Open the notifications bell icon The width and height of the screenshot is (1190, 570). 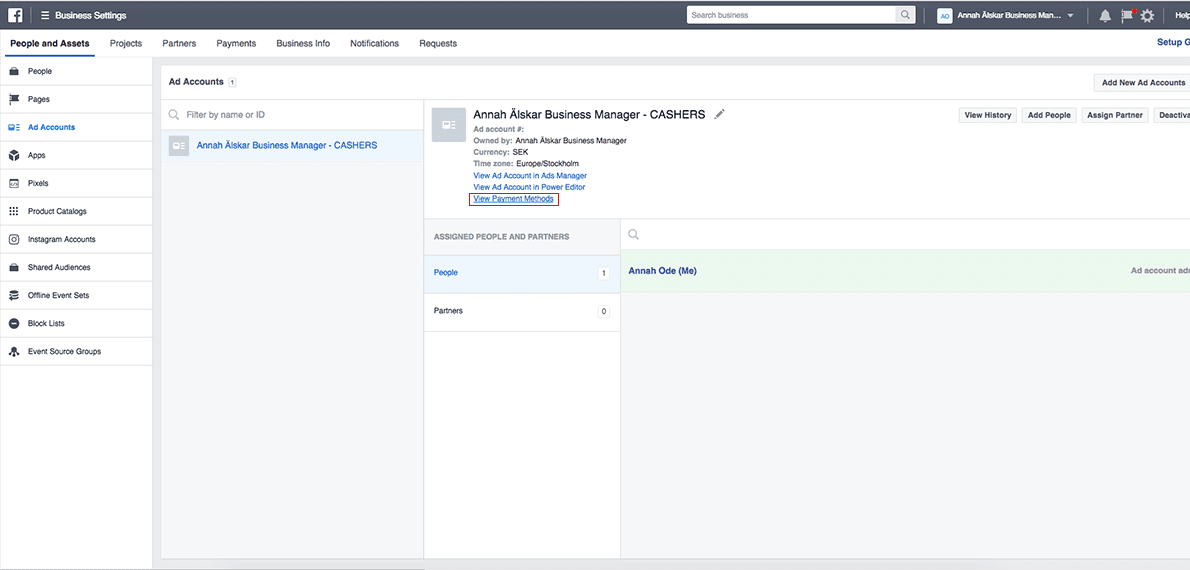pyautogui.click(x=1105, y=16)
